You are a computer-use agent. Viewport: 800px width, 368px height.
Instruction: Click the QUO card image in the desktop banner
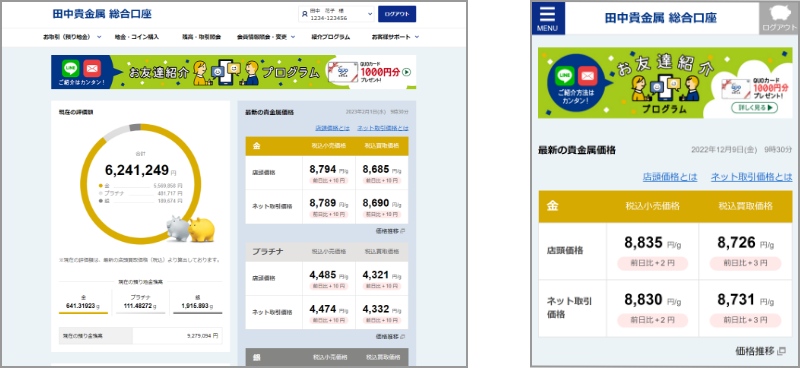pos(342,72)
